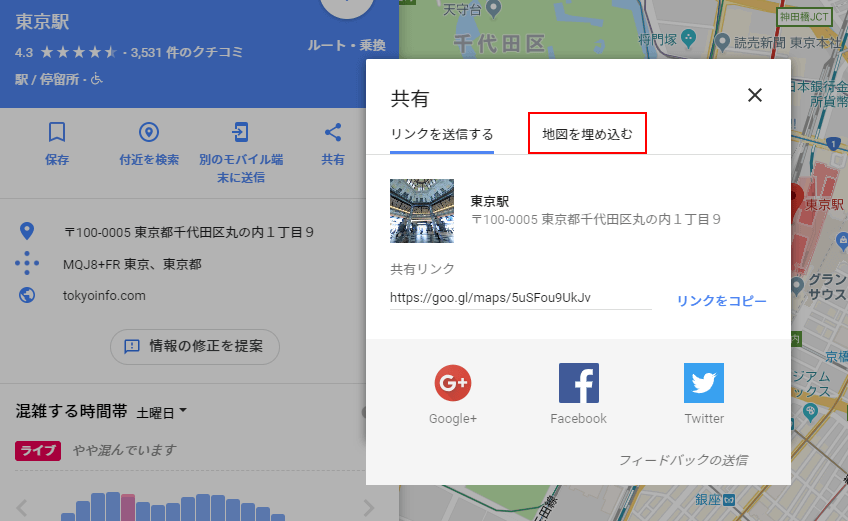Click the 将門塚 map marker
The height and width of the screenshot is (521, 848).
coord(688,38)
